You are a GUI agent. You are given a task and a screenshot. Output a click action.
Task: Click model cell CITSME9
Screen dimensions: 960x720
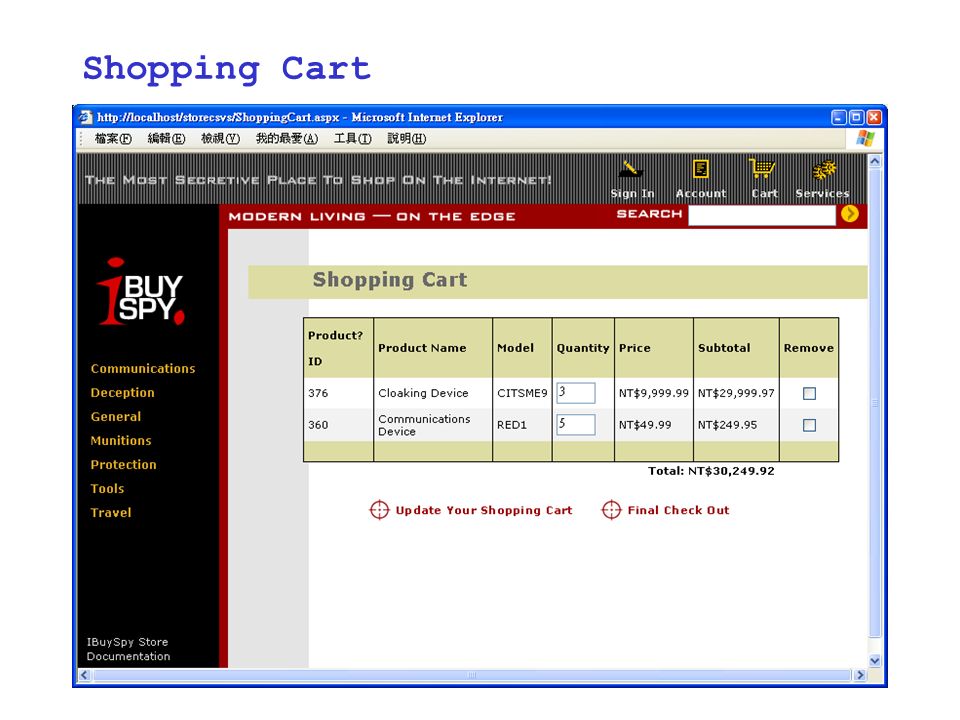tap(522, 393)
